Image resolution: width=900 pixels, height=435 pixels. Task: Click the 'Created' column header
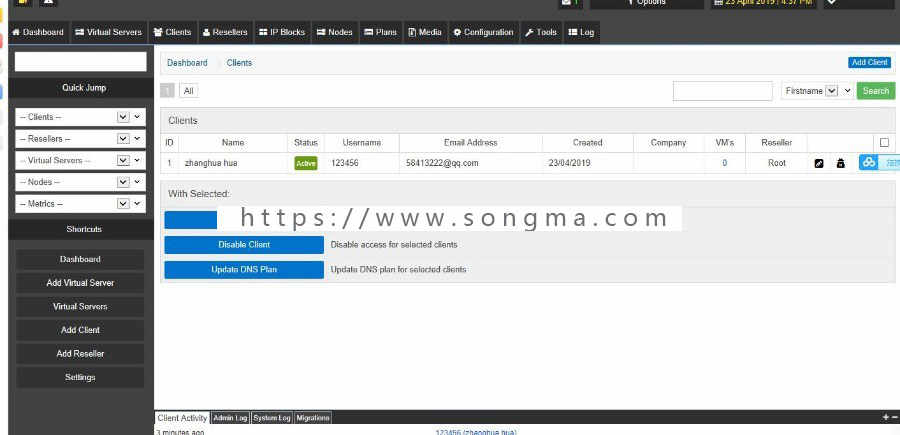(588, 142)
